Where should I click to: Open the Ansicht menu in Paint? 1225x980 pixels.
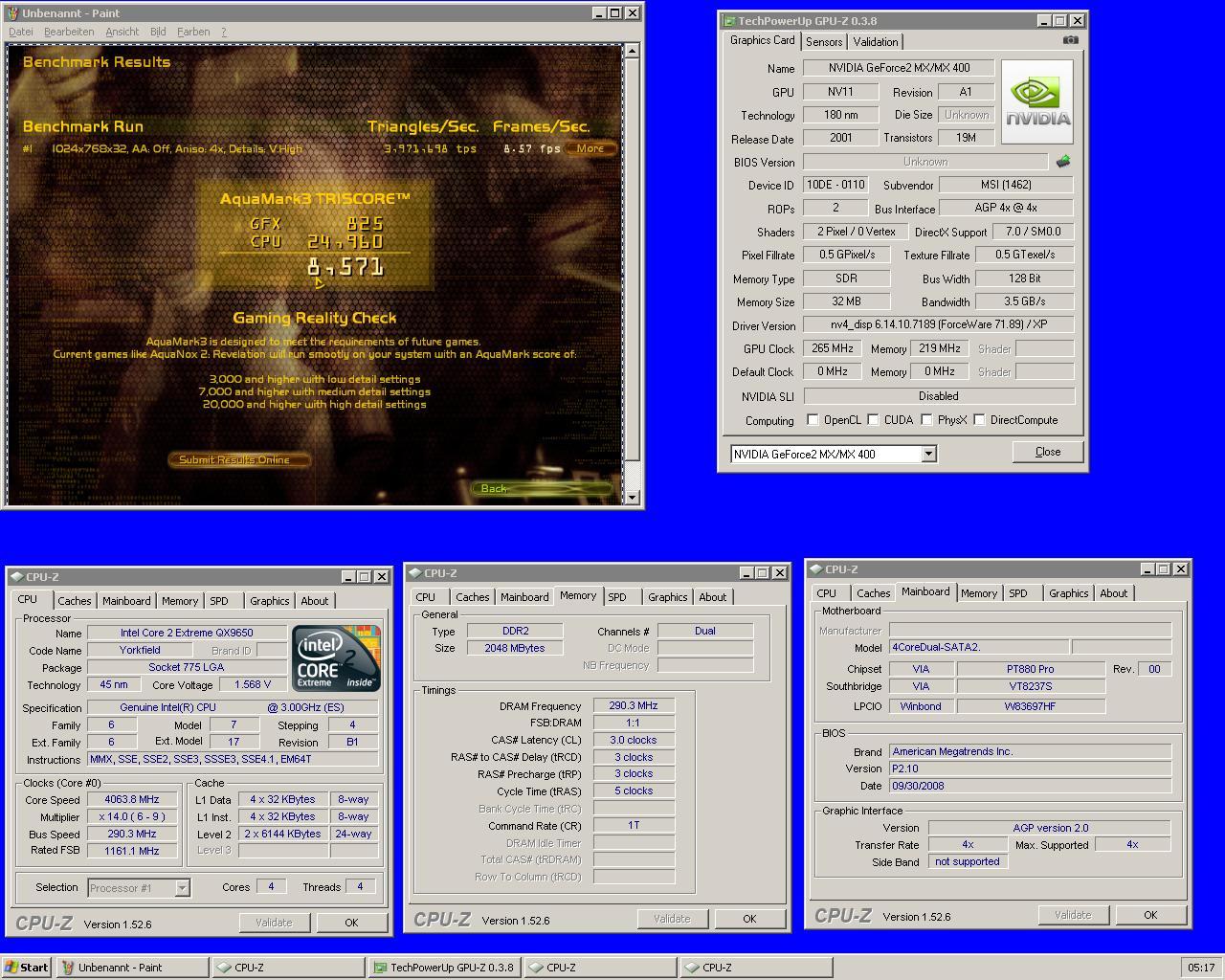point(122,32)
